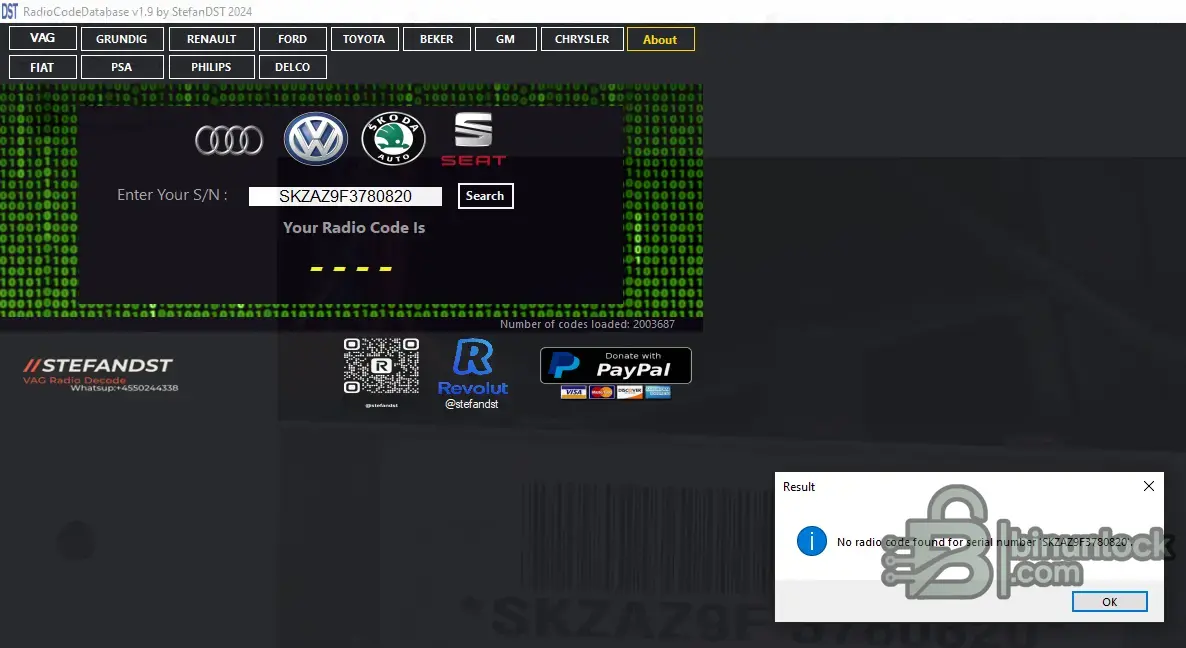Click the Donate with PayPal button

[615, 366]
